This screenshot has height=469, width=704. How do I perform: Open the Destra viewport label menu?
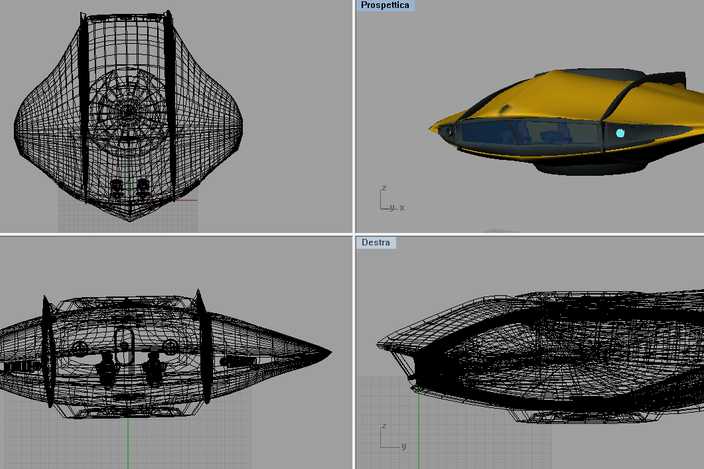(376, 242)
